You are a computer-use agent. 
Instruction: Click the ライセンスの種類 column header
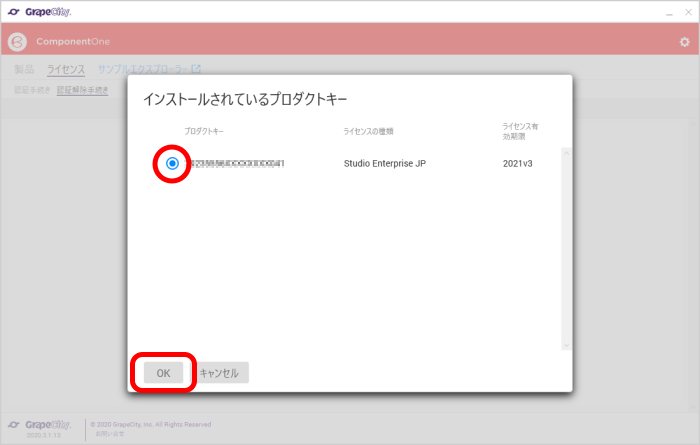(x=368, y=131)
